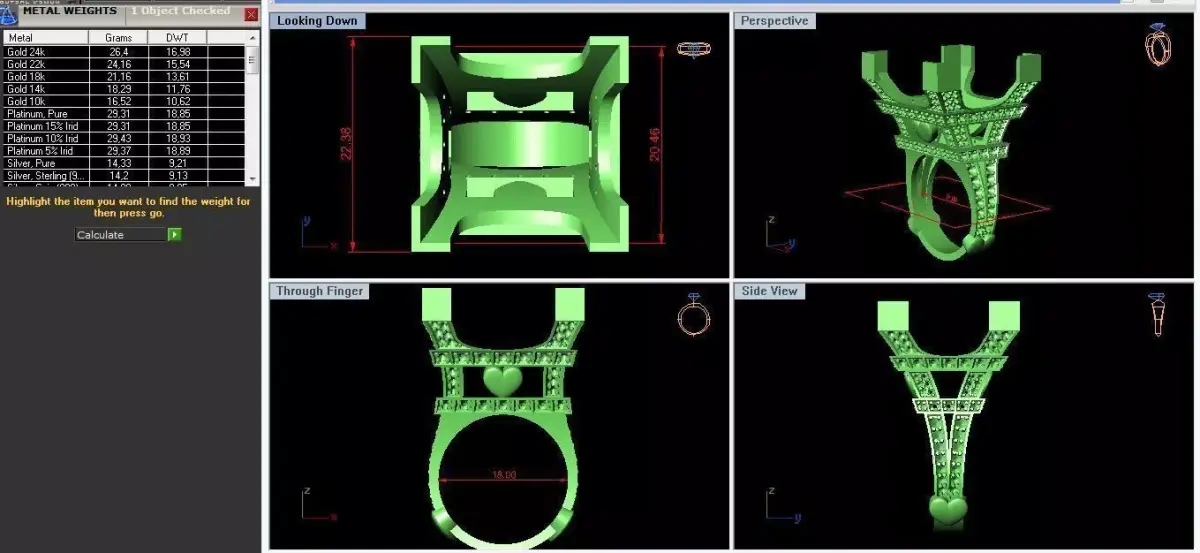Select the Platinum 5% Irid row
The height and width of the screenshot is (553, 1200).
tap(124, 151)
